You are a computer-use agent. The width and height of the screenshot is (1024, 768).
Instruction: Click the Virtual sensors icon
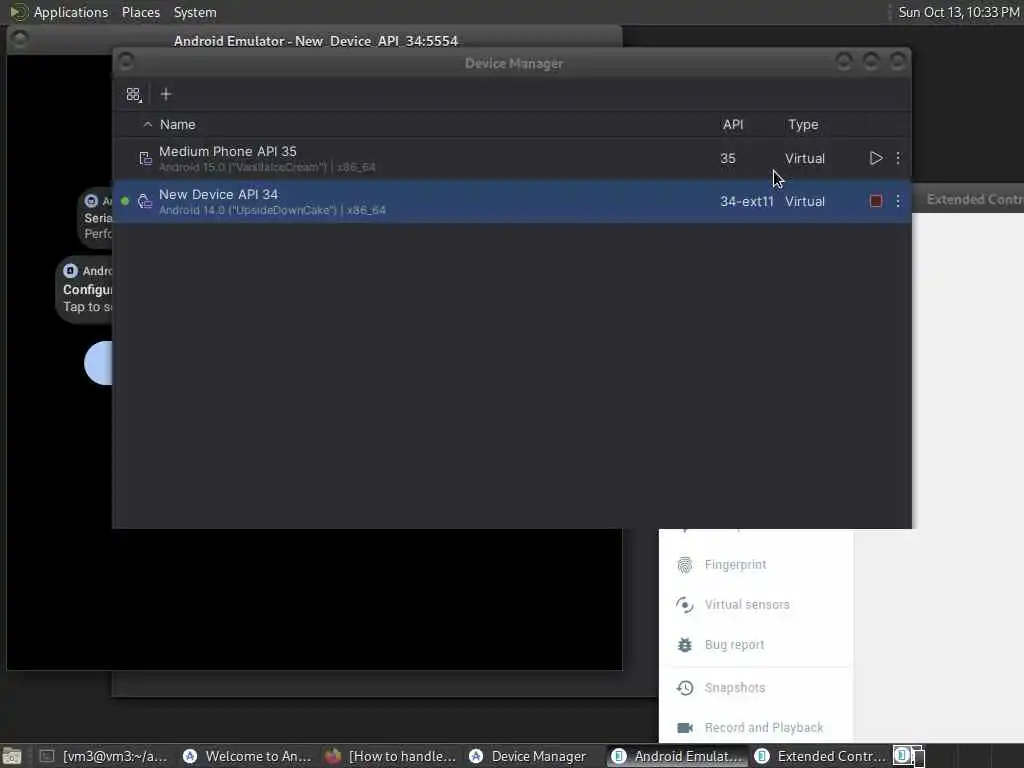[x=684, y=605]
